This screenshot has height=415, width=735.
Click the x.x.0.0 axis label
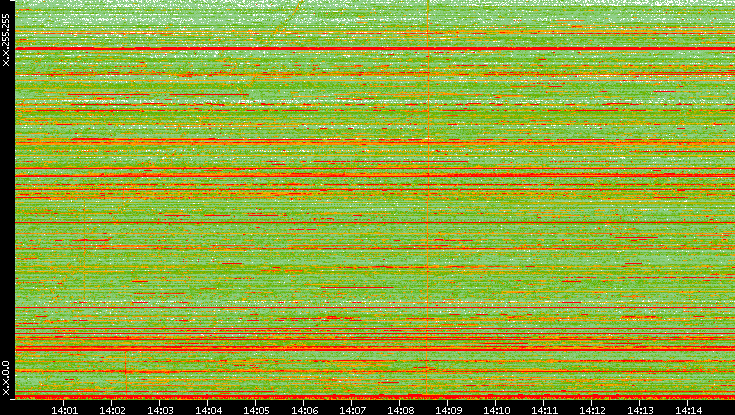pos(6,378)
